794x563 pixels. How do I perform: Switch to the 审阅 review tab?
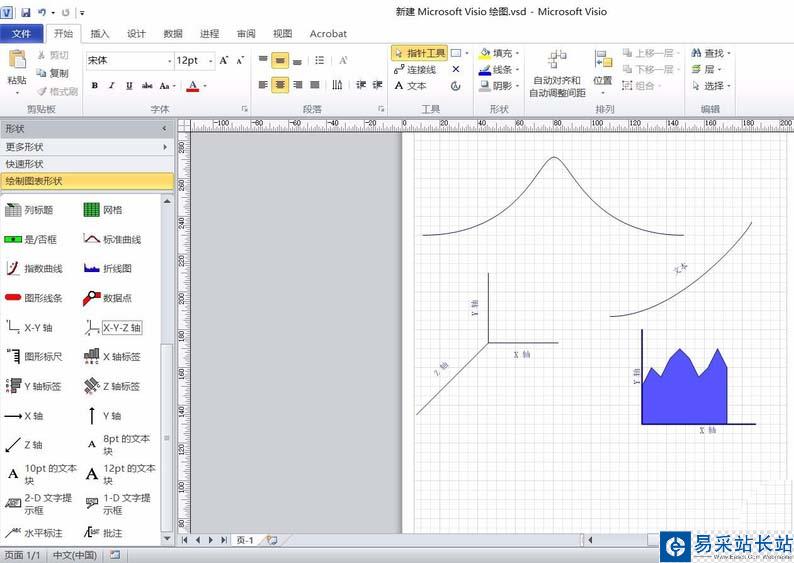246,34
